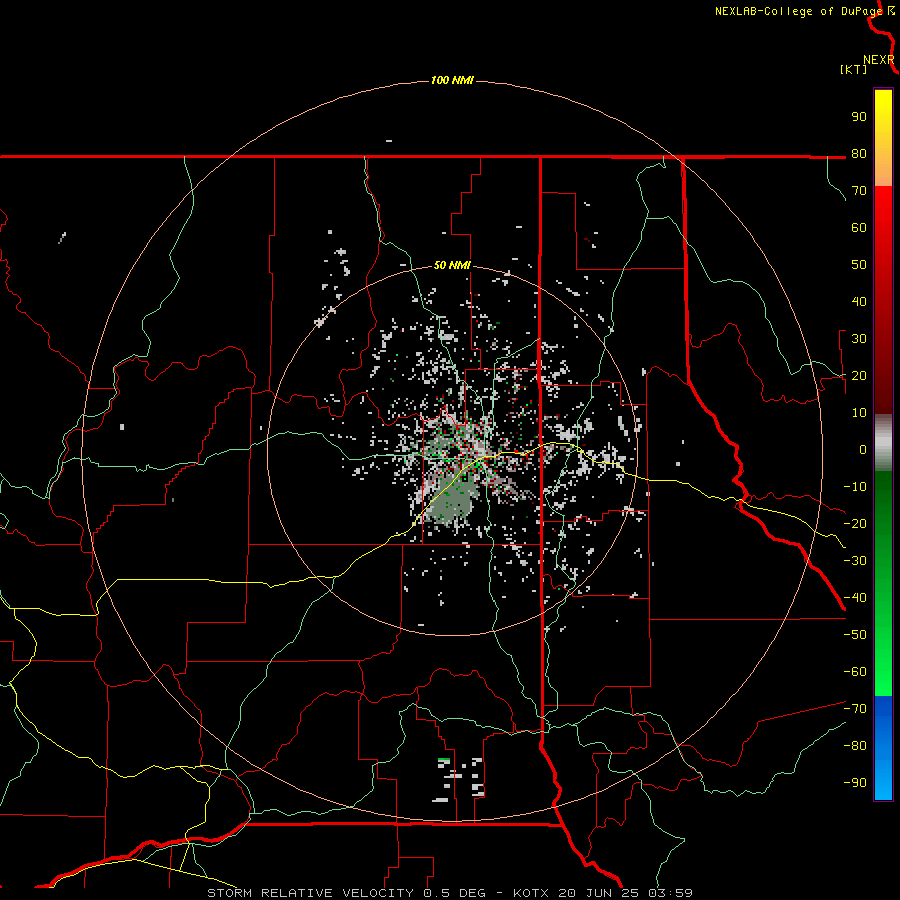Click the 90 value on the velocity scale

859,117
